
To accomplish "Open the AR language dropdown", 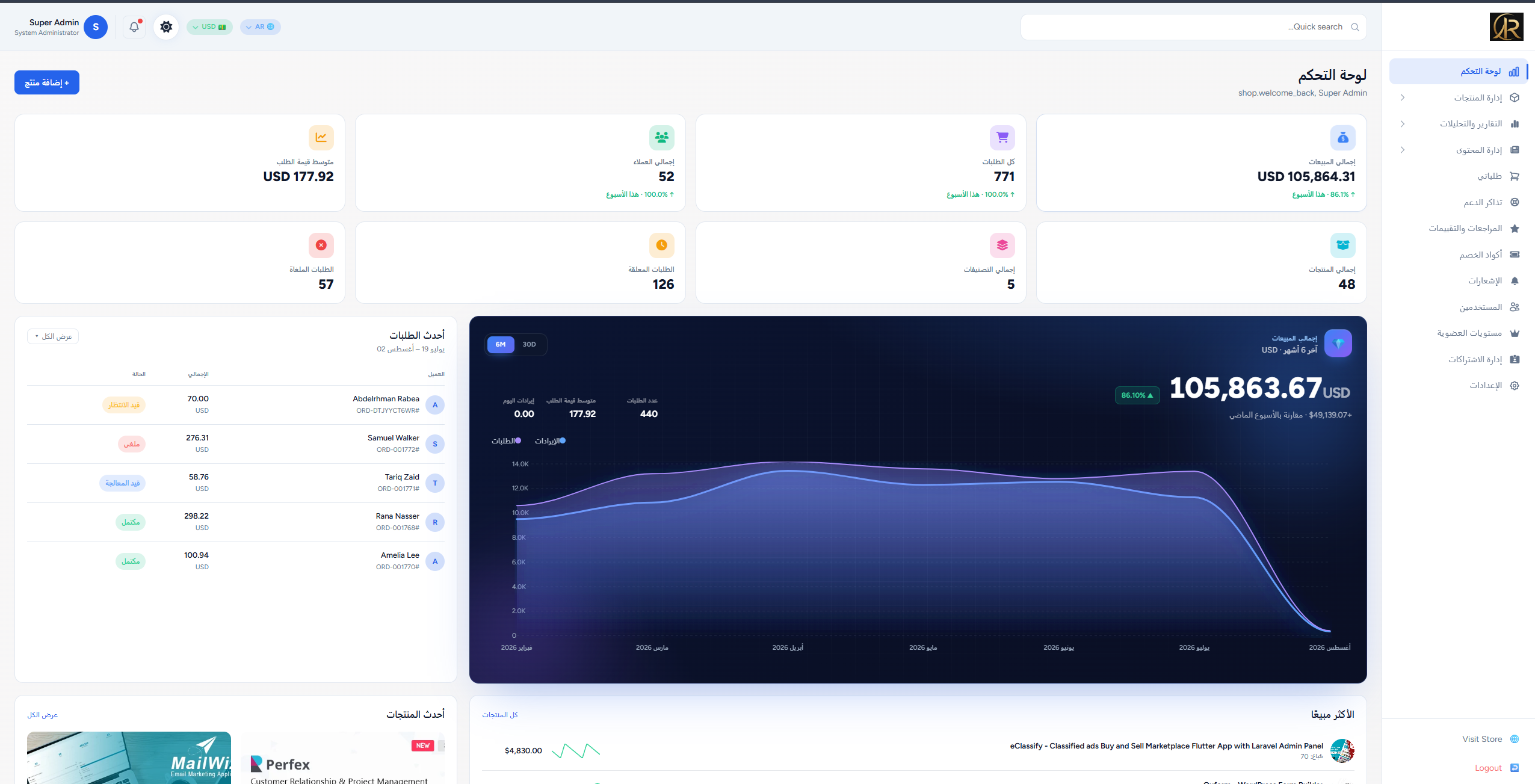I will 261,27.
